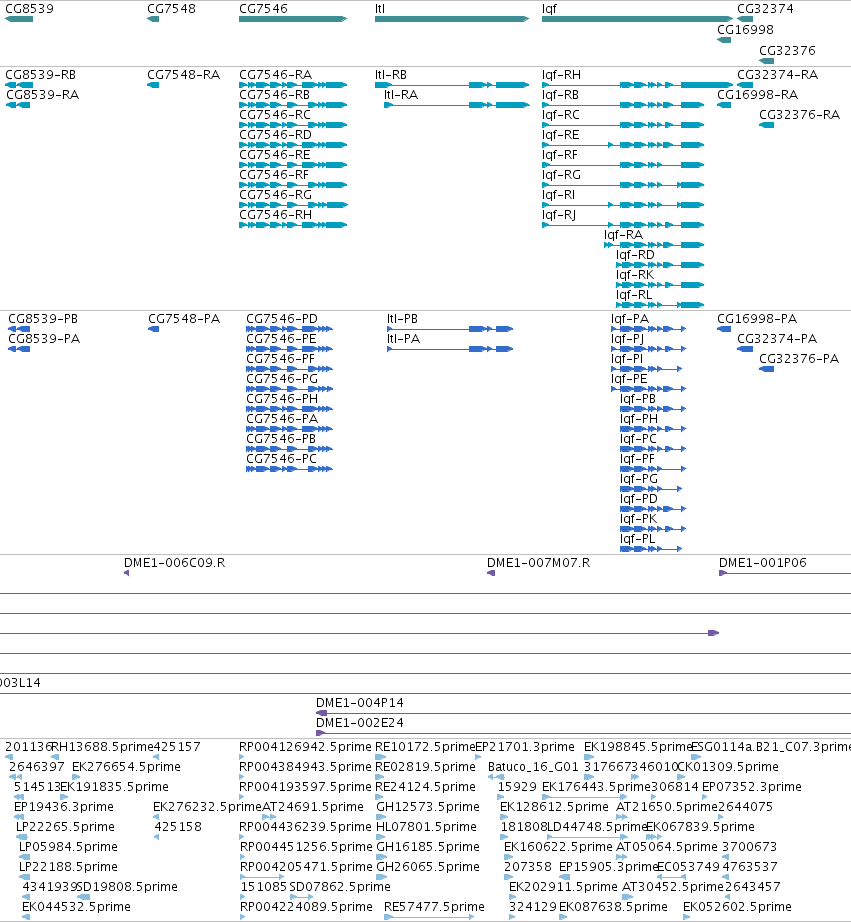Select clone DME1-006C09.R
This screenshot has height=922, width=851.
click(x=174, y=563)
